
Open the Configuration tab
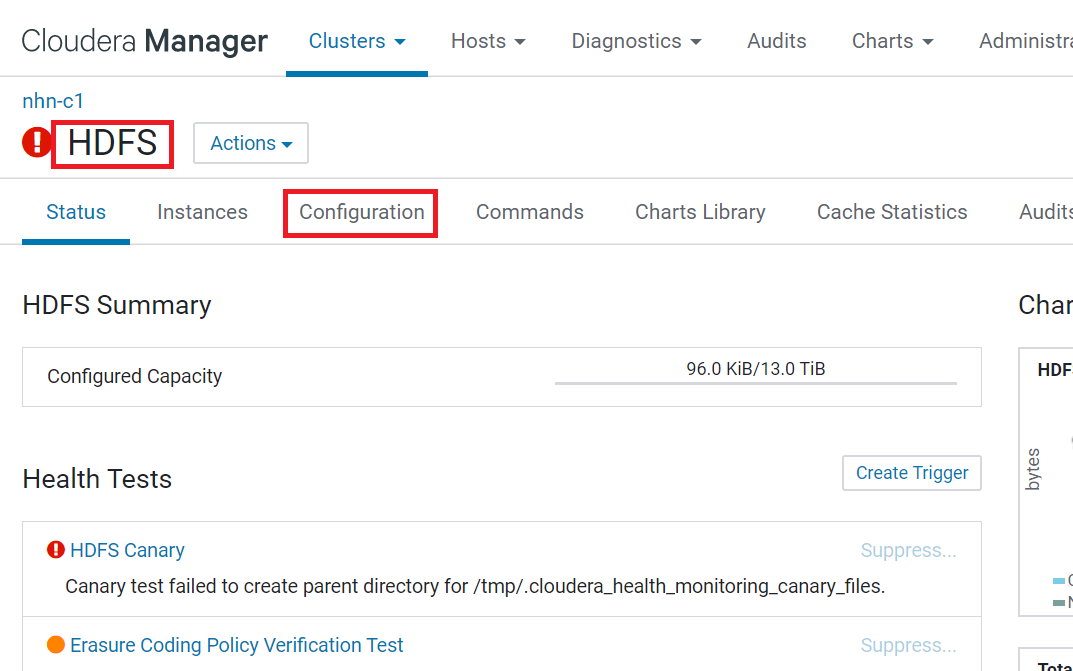pos(361,212)
